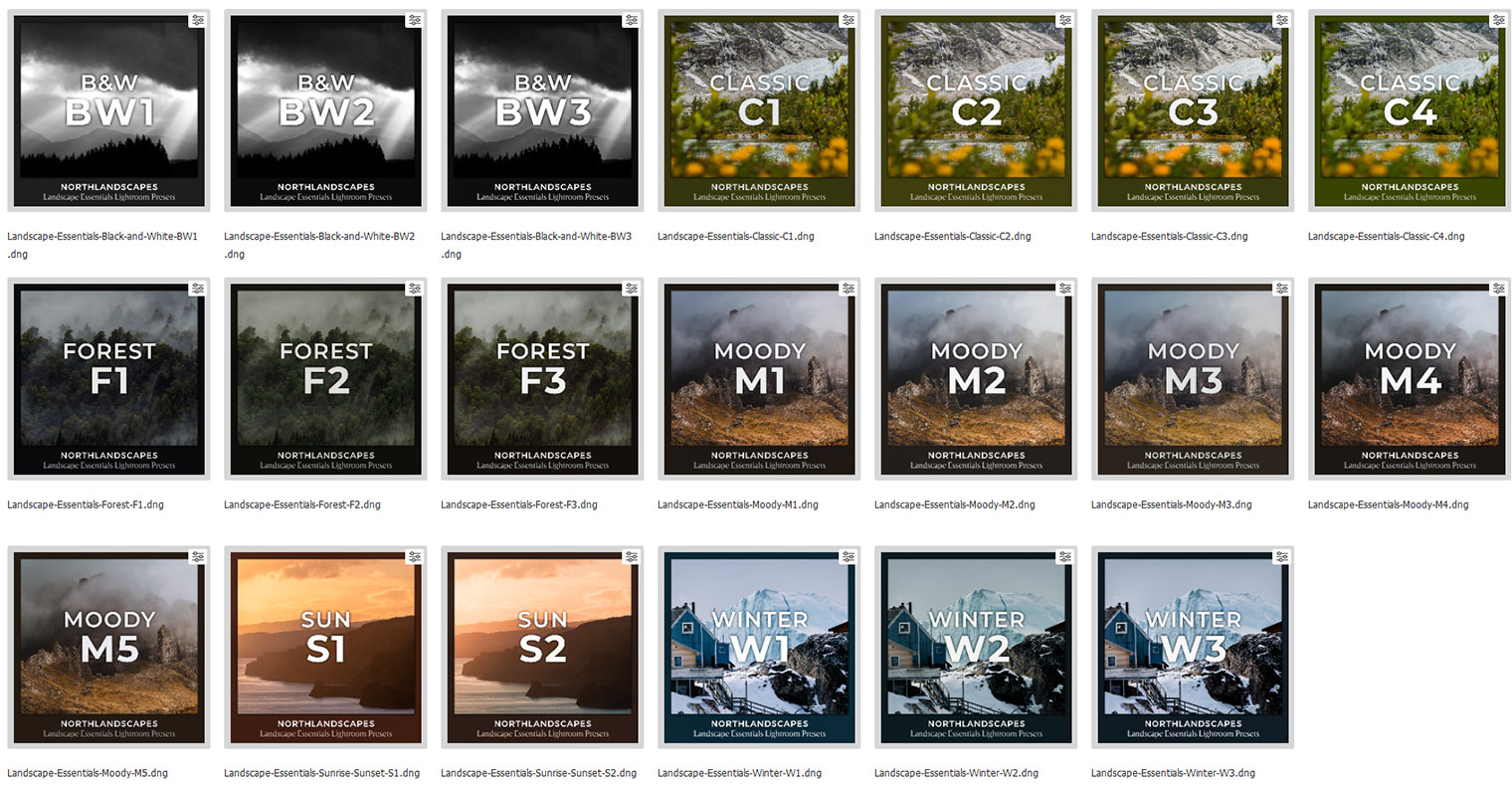The height and width of the screenshot is (788, 1512).
Task: Open the B&W BW2 preset thumbnail
Action: pos(324,109)
